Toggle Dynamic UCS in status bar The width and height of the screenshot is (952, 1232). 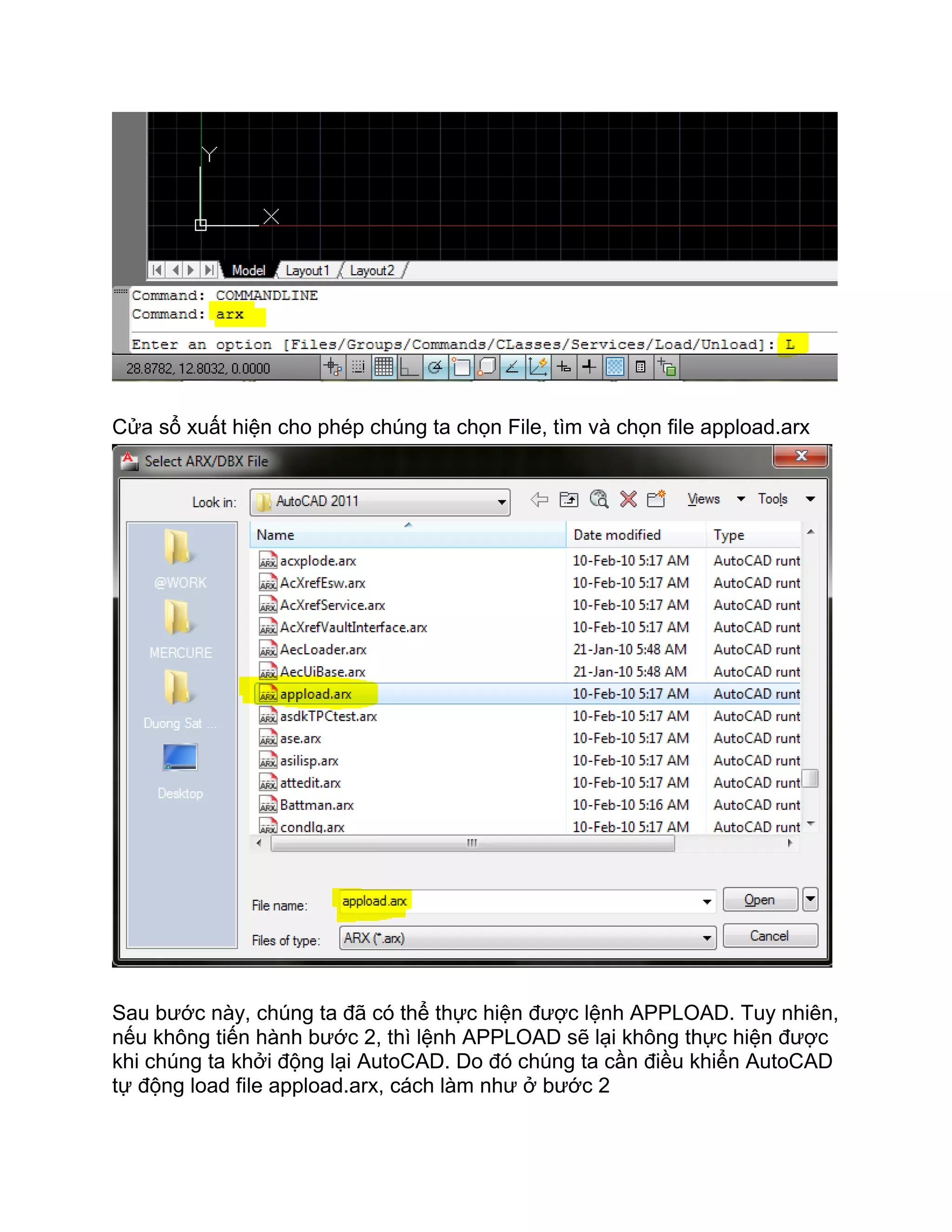pos(538,367)
